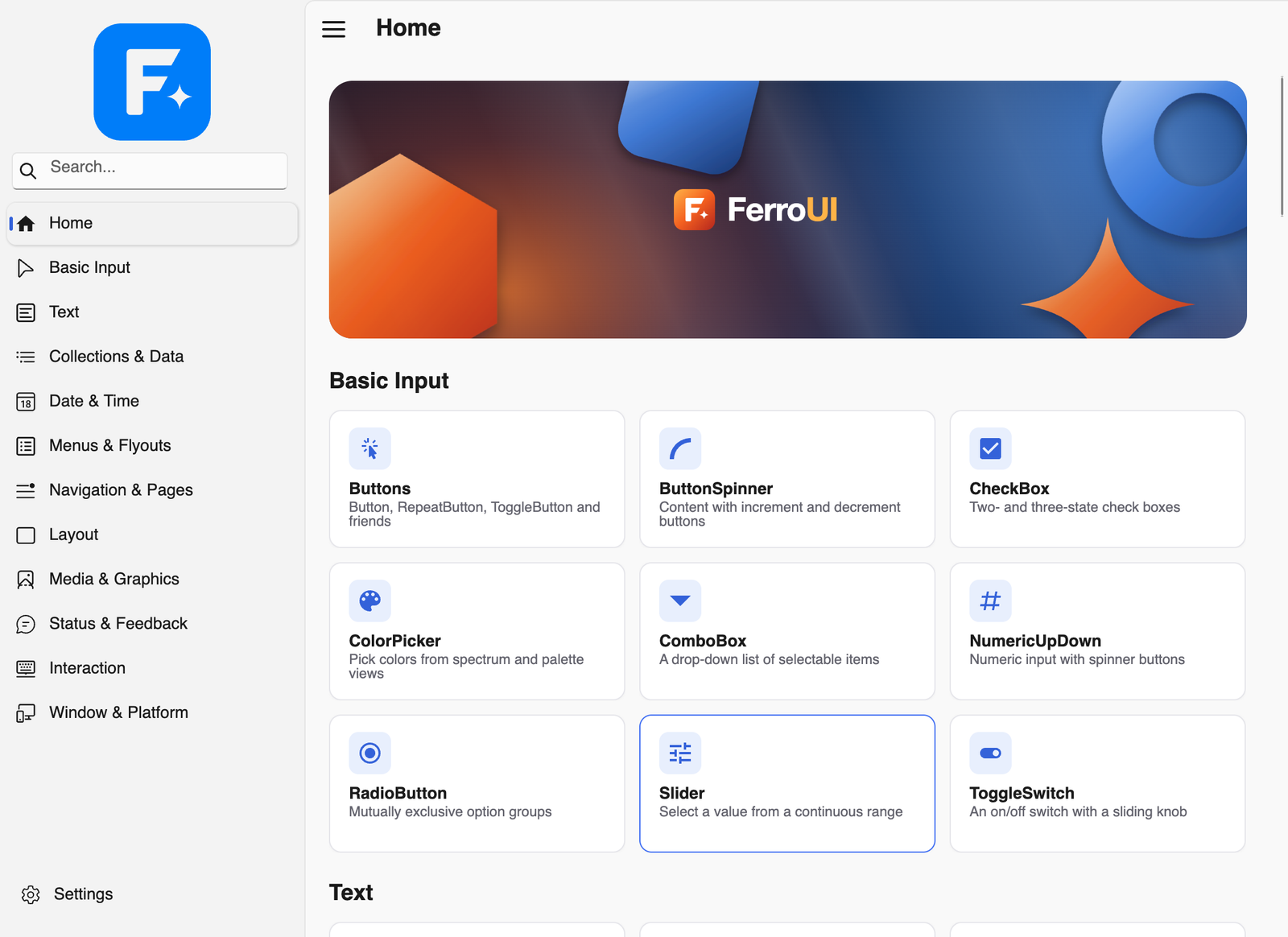Image resolution: width=1288 pixels, height=937 pixels.
Task: Click the Text section heading in content
Action: tap(351, 893)
